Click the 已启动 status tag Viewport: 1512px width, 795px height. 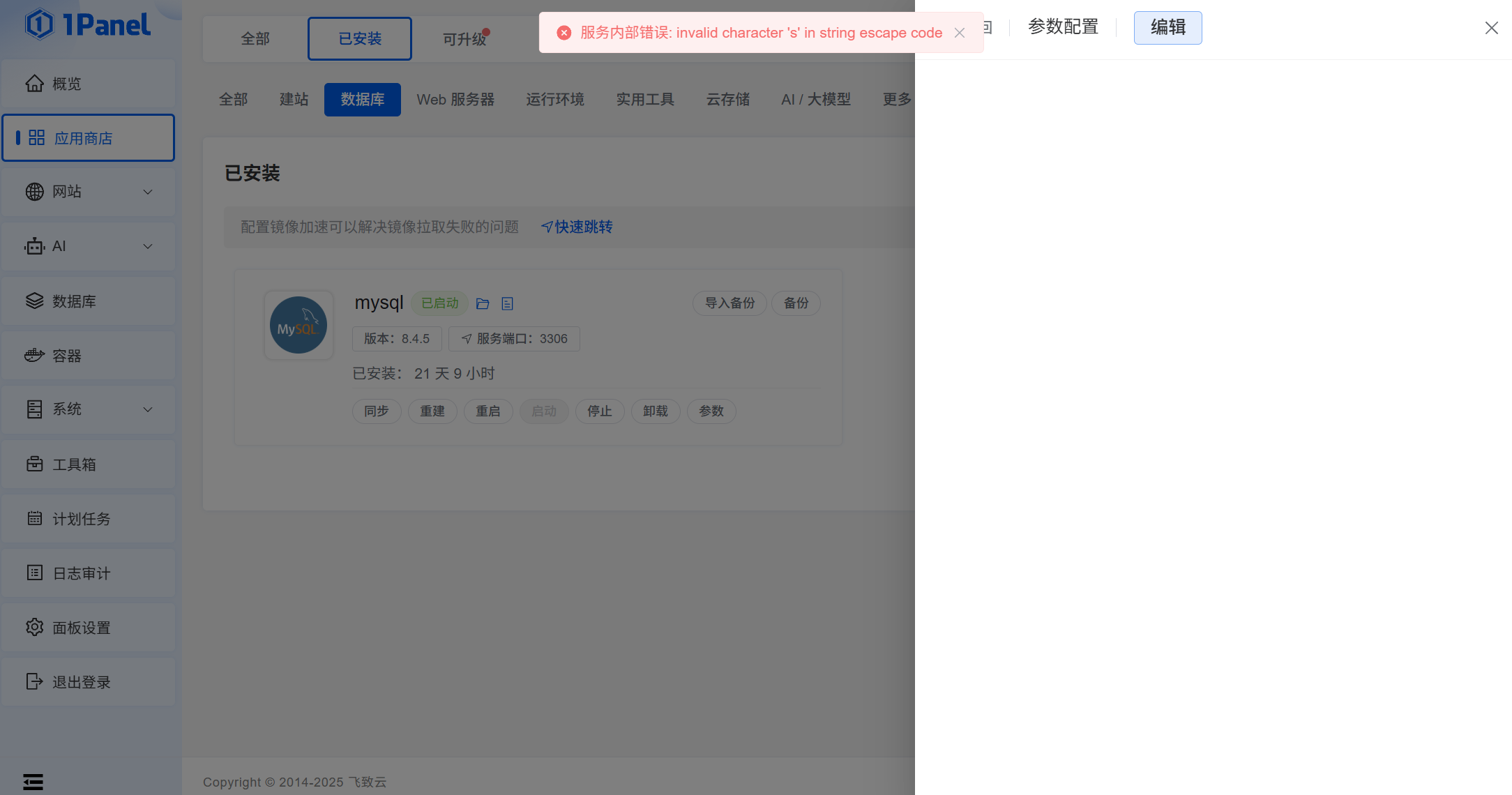pos(440,303)
